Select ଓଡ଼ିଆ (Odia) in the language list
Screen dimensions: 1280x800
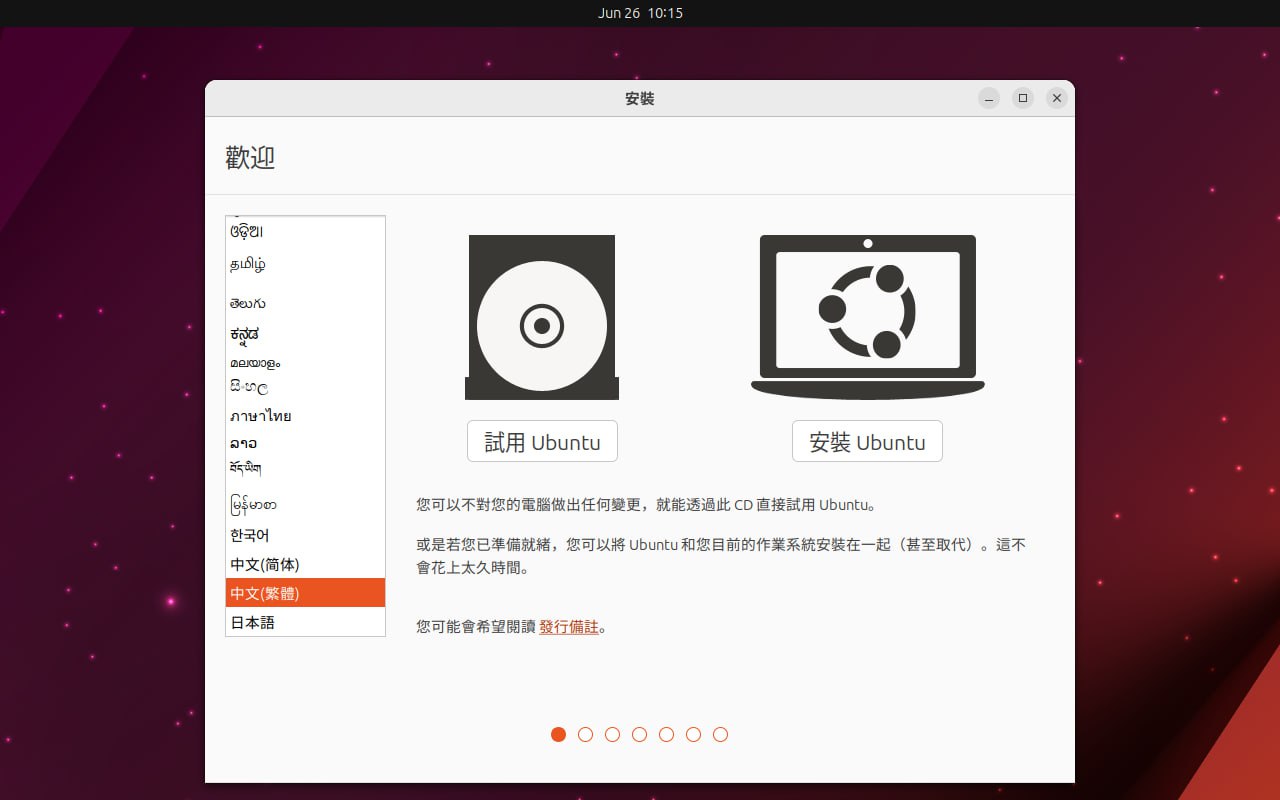[x=305, y=231]
